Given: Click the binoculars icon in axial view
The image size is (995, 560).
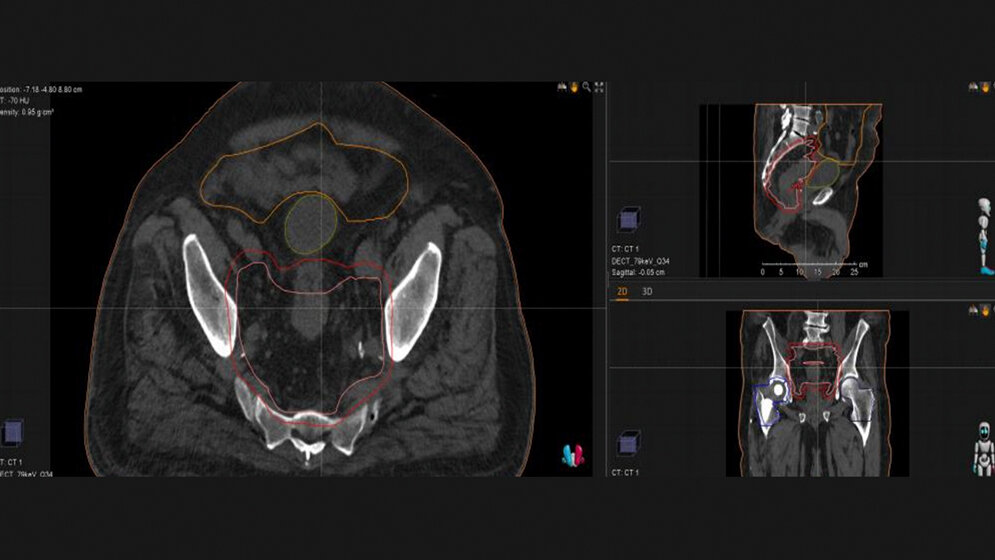Looking at the screenshot, I should [563, 88].
